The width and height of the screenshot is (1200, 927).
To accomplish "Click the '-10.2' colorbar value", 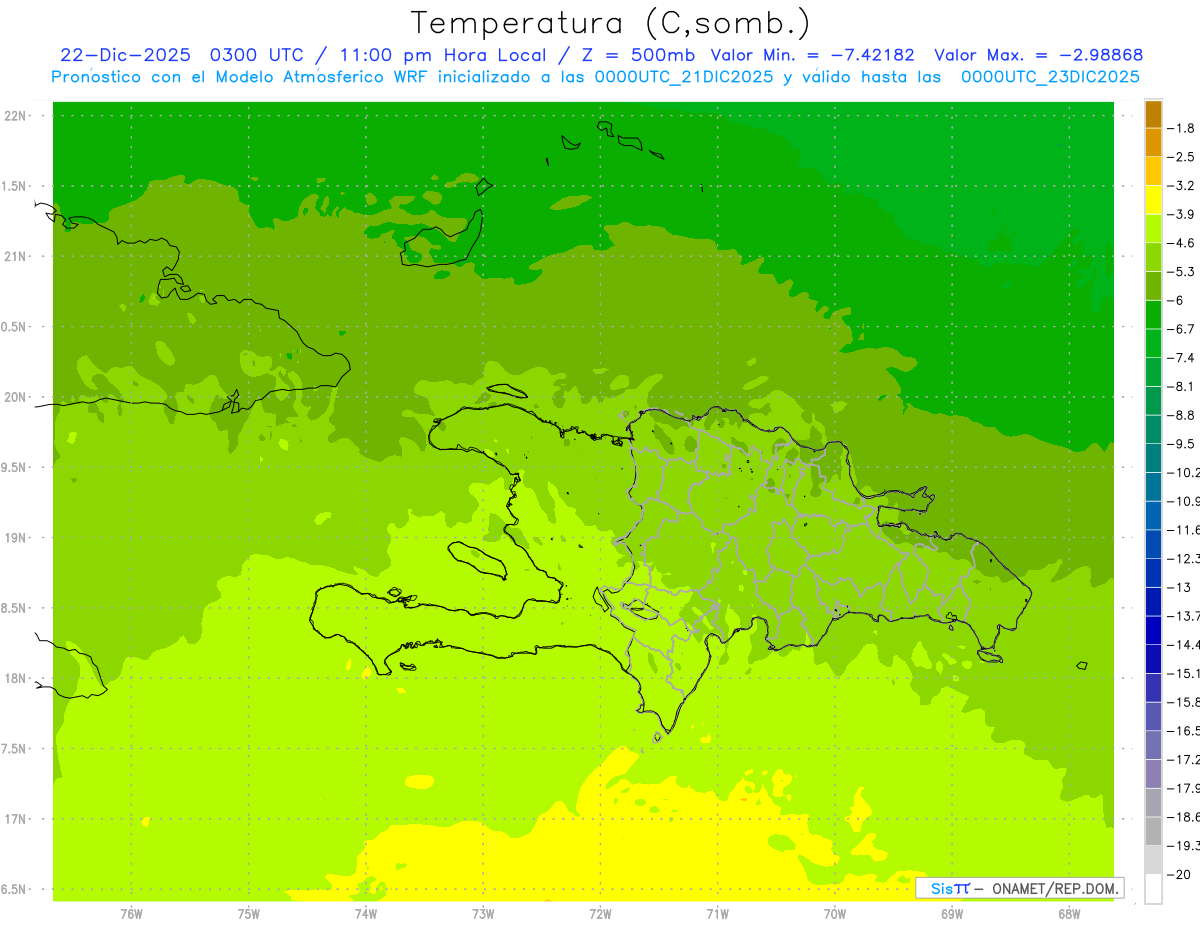I will tap(1184, 472).
